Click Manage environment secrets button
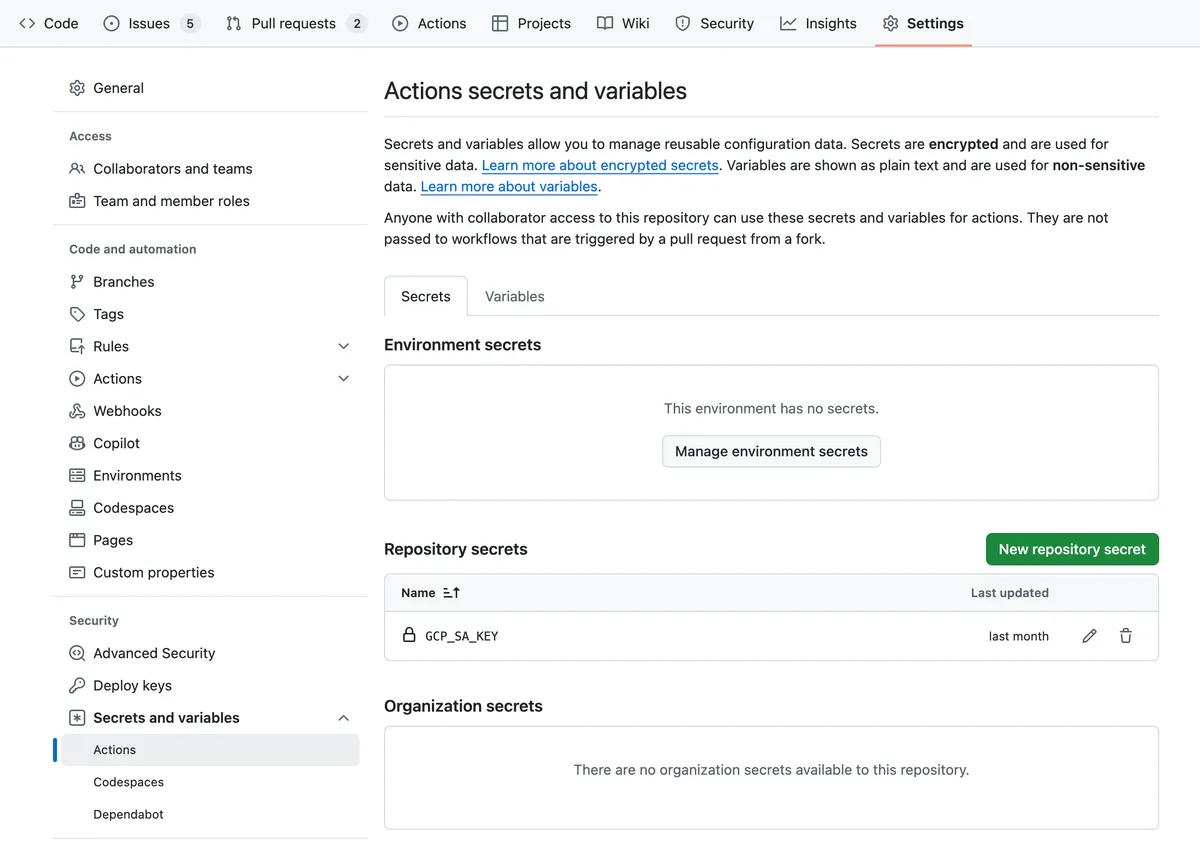This screenshot has height=844, width=1200. [771, 451]
